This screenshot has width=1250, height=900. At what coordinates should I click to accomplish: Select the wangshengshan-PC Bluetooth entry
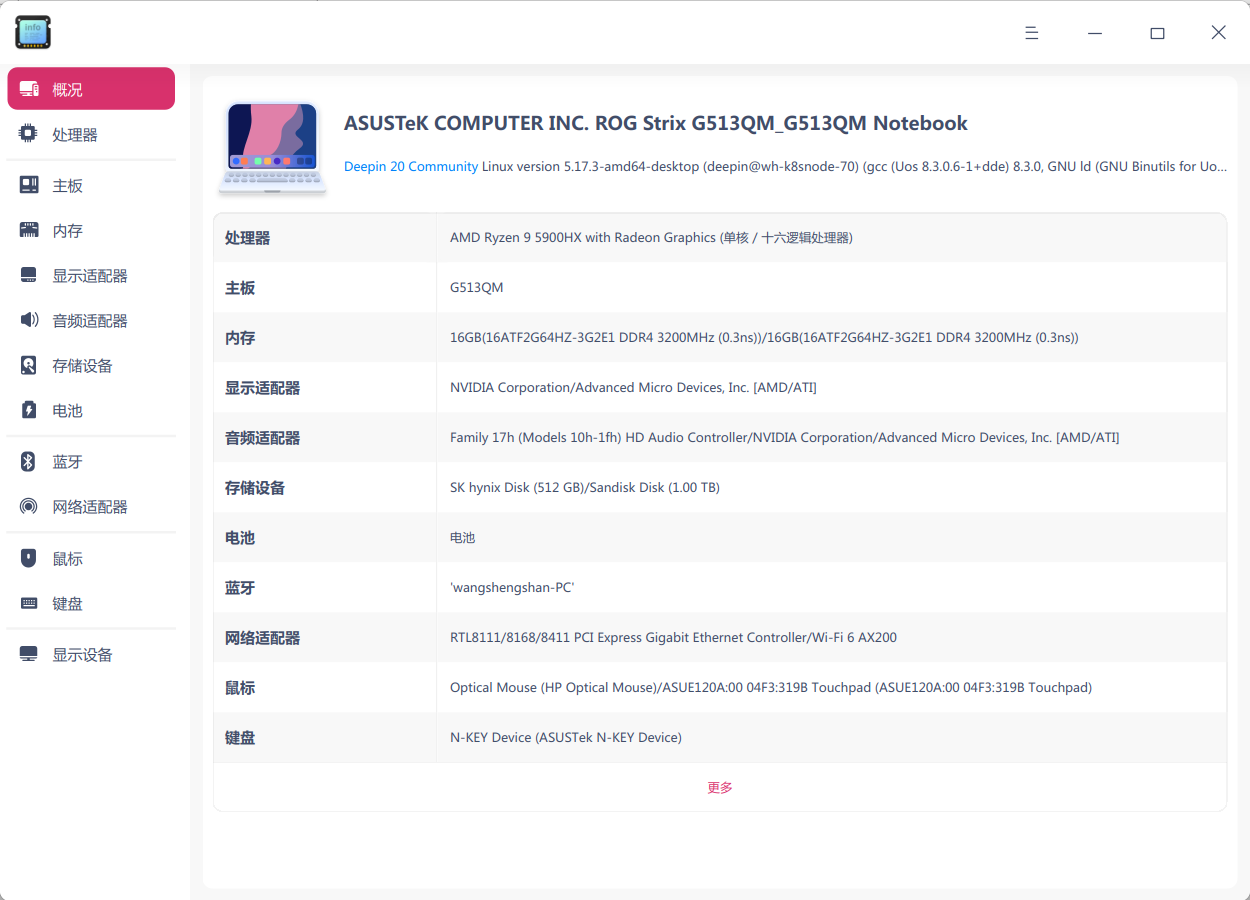[x=513, y=587]
